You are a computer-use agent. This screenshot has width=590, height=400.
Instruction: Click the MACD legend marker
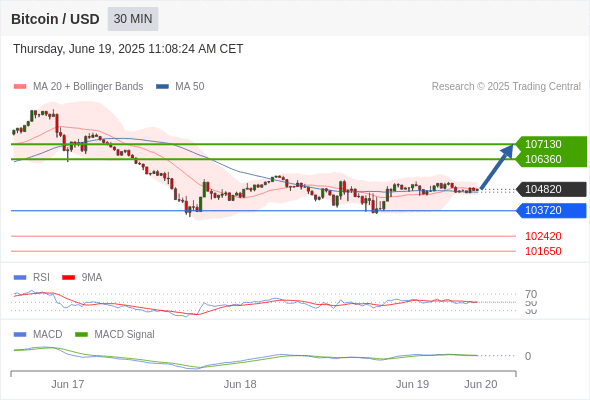[x=20, y=334]
